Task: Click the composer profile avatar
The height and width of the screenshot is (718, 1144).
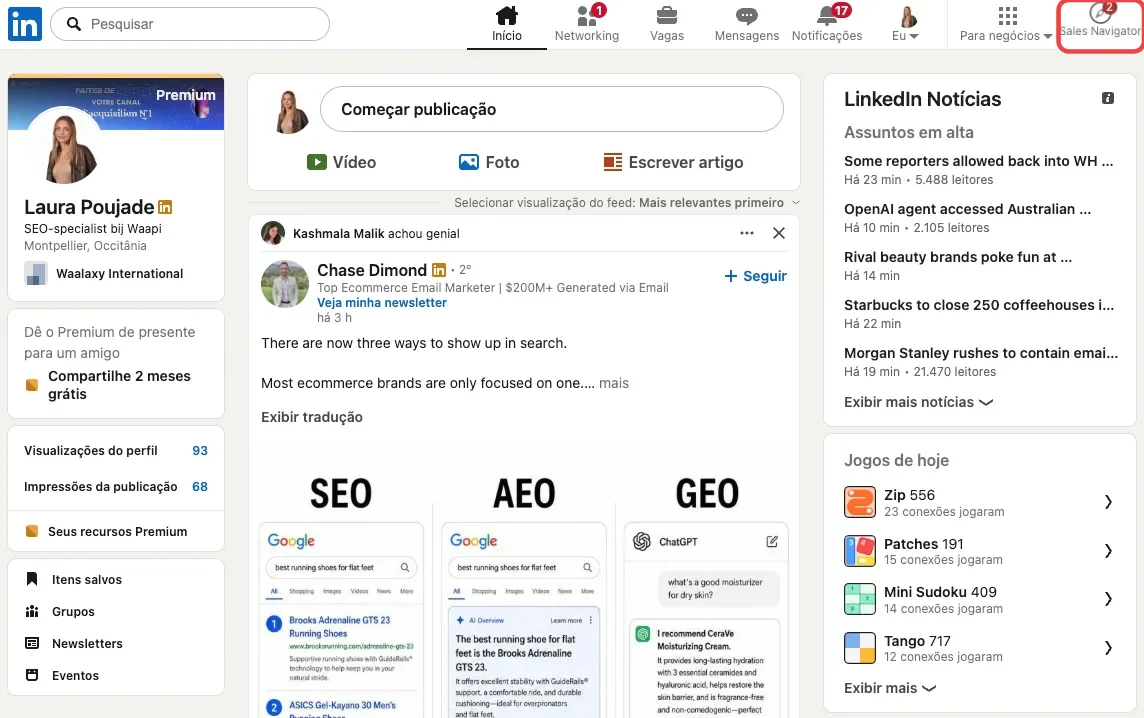Action: 291,111
